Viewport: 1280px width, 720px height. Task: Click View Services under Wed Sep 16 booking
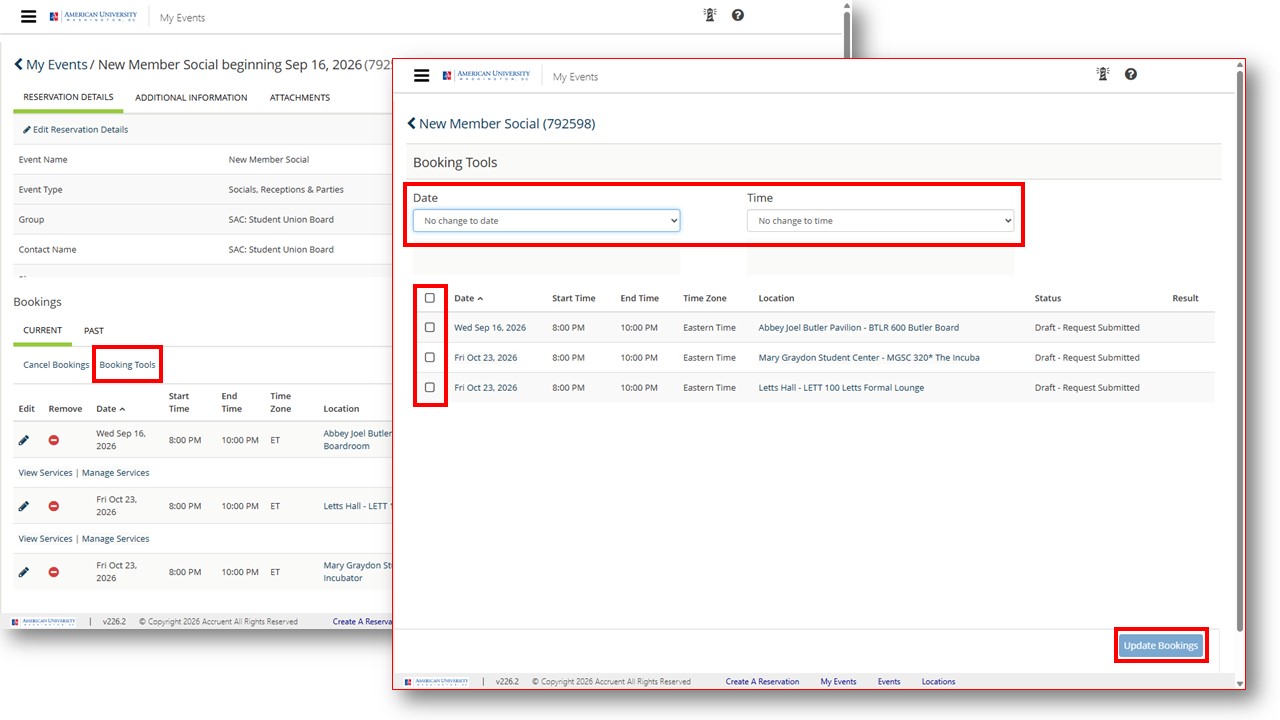tap(45, 473)
